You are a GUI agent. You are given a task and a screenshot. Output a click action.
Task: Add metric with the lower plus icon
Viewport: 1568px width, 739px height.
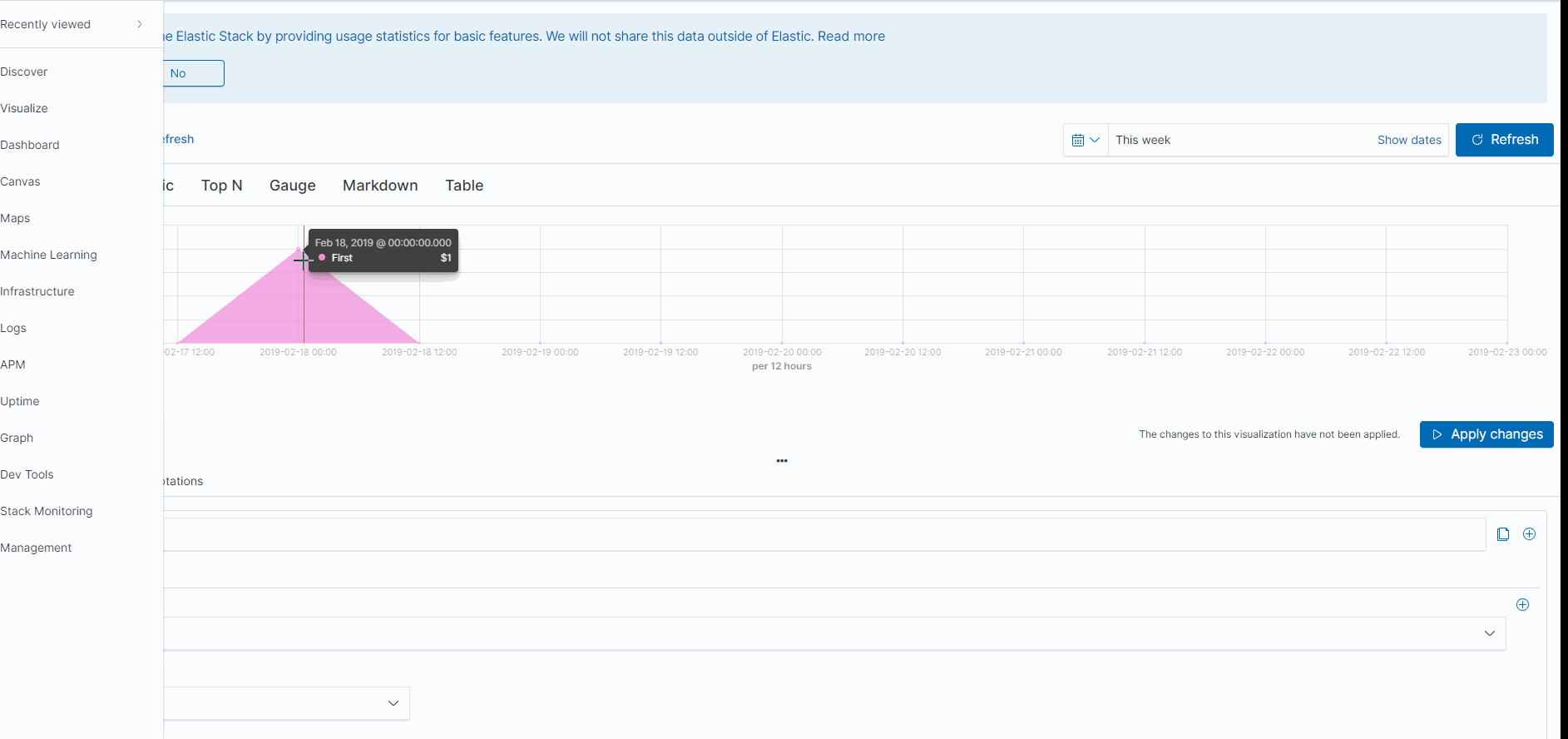[1522, 605]
